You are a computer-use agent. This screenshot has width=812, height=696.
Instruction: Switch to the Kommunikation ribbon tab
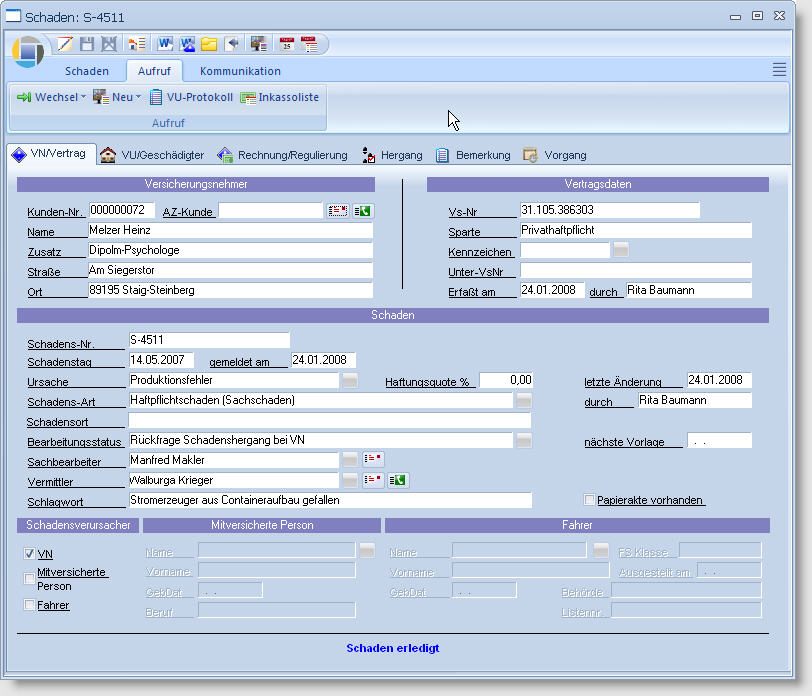click(x=240, y=71)
